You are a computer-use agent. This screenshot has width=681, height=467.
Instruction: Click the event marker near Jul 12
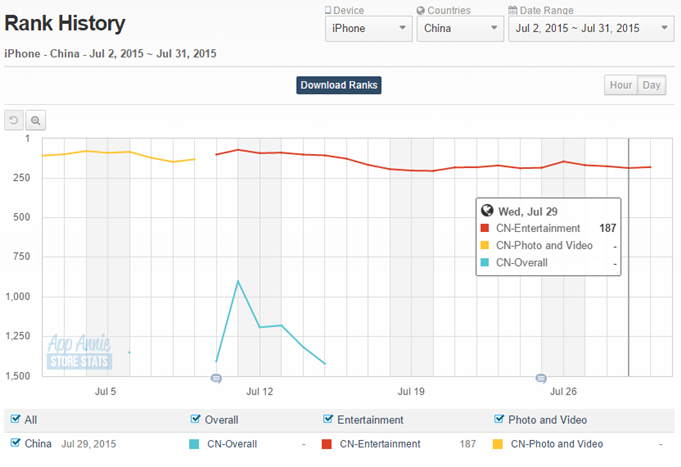pyautogui.click(x=215, y=378)
